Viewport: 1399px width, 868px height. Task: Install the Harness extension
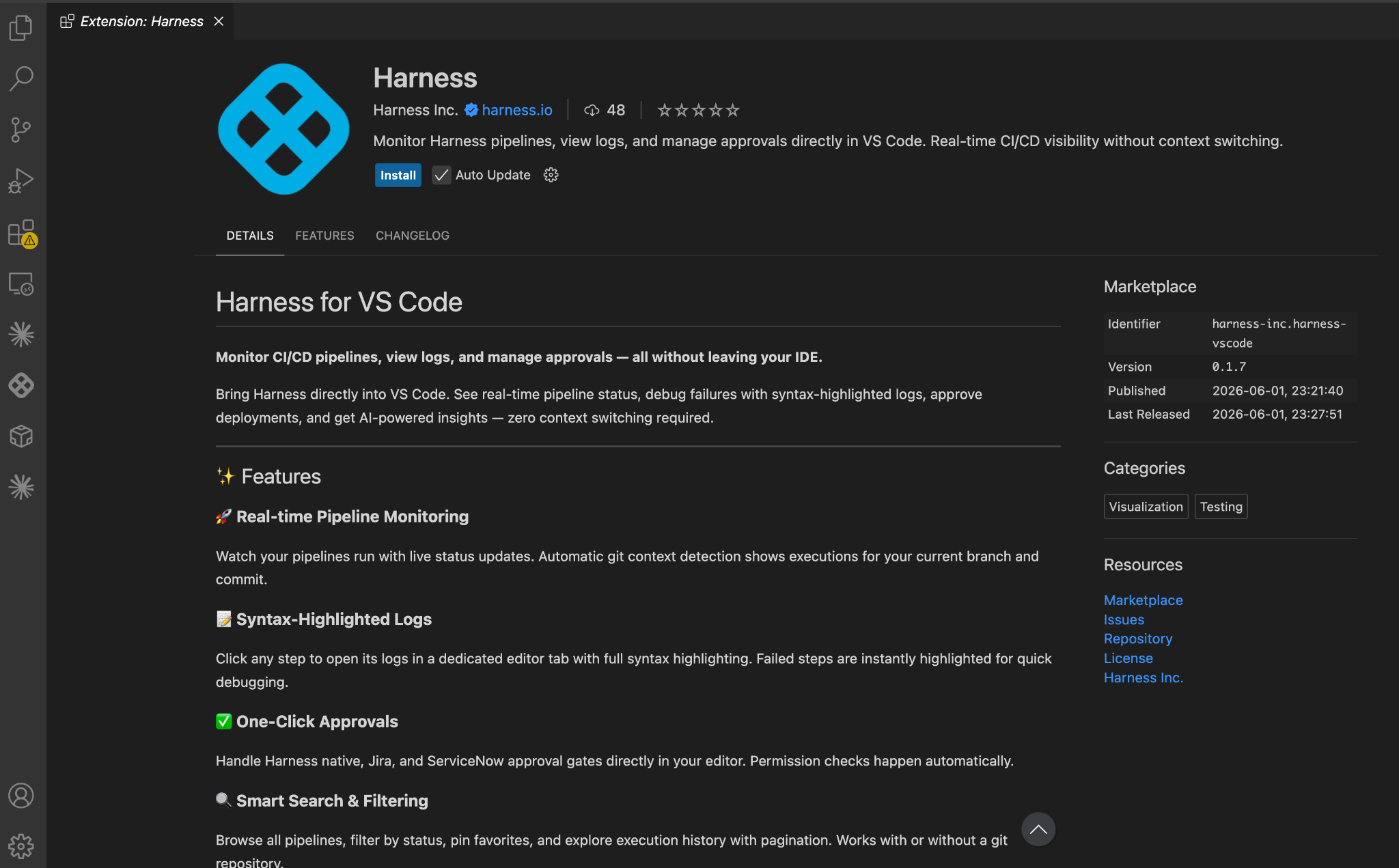[398, 175]
